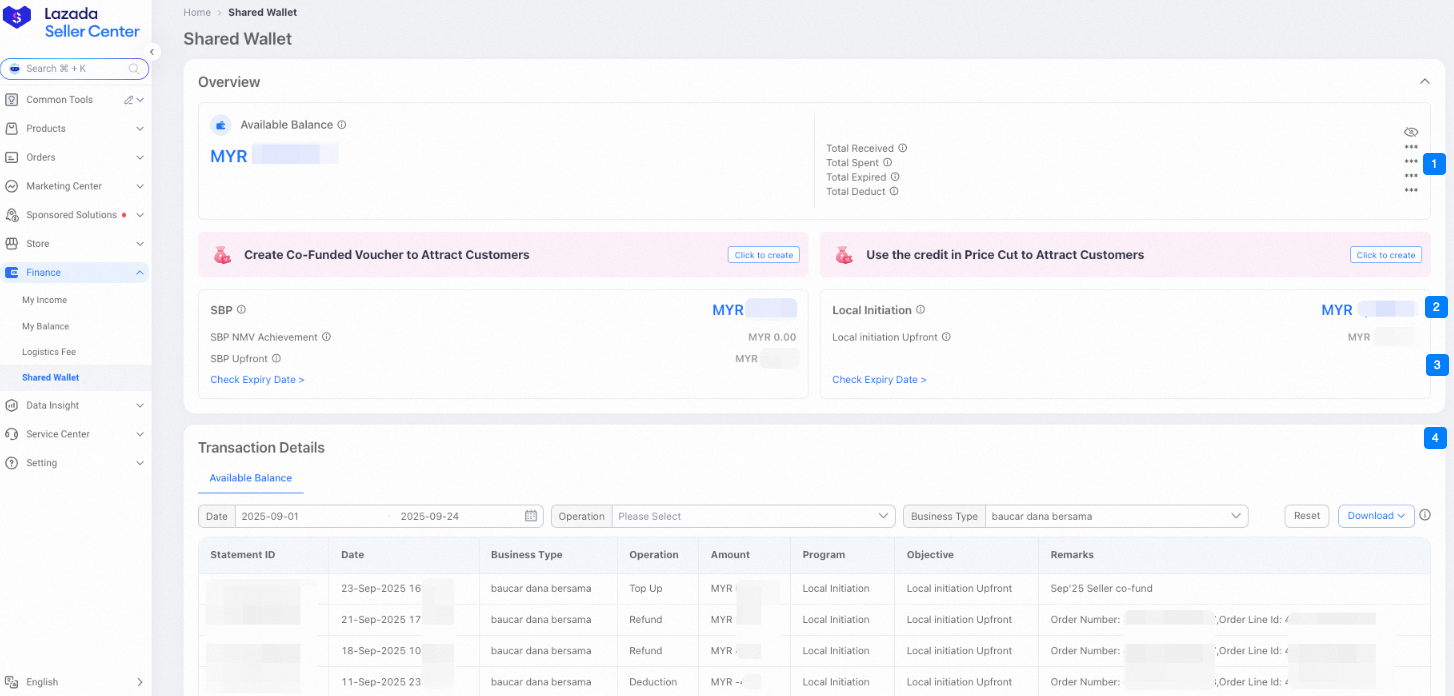Open the Business Type dropdown
Screen dimensions: 1454x696
[x=1115, y=516]
